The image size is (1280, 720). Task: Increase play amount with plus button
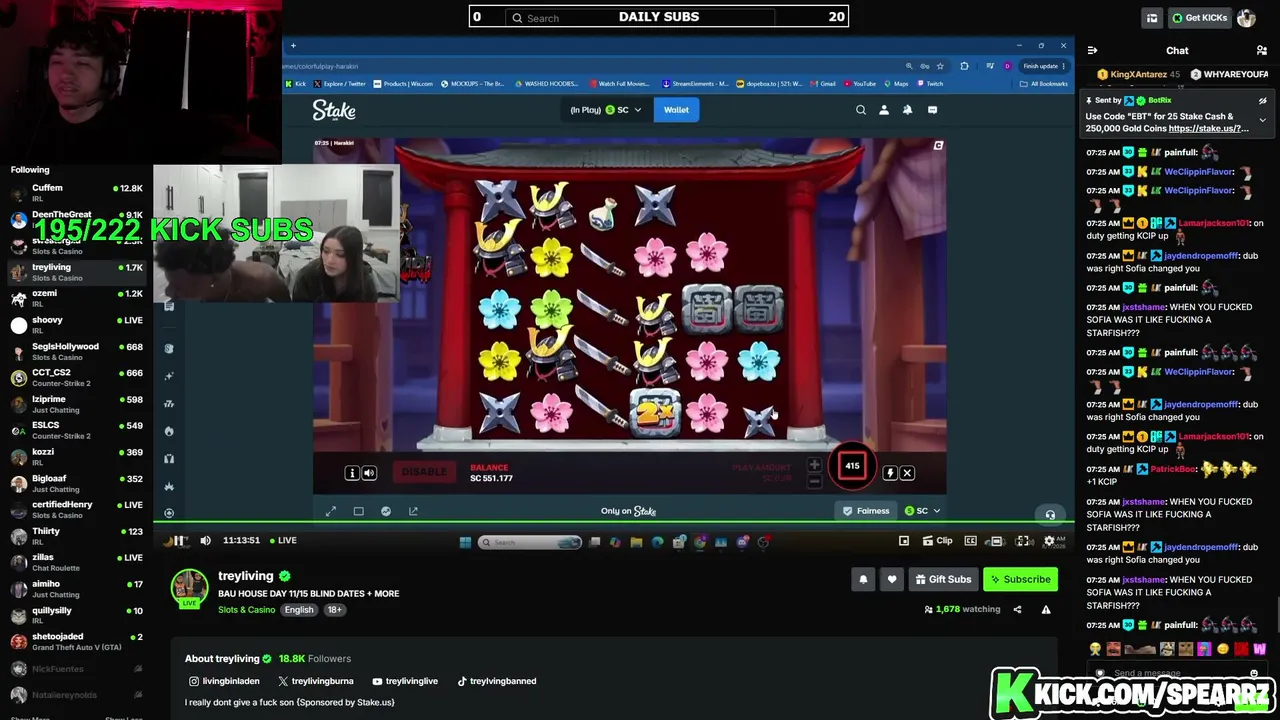(814, 464)
